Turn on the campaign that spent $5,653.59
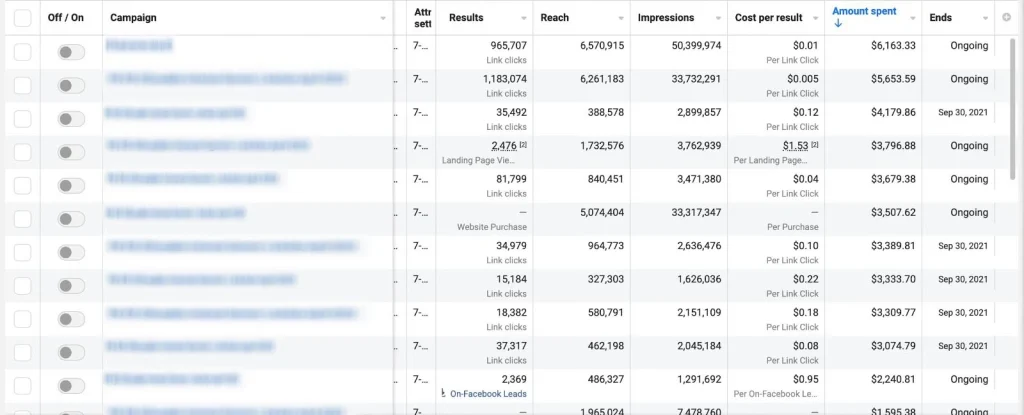 point(71,86)
